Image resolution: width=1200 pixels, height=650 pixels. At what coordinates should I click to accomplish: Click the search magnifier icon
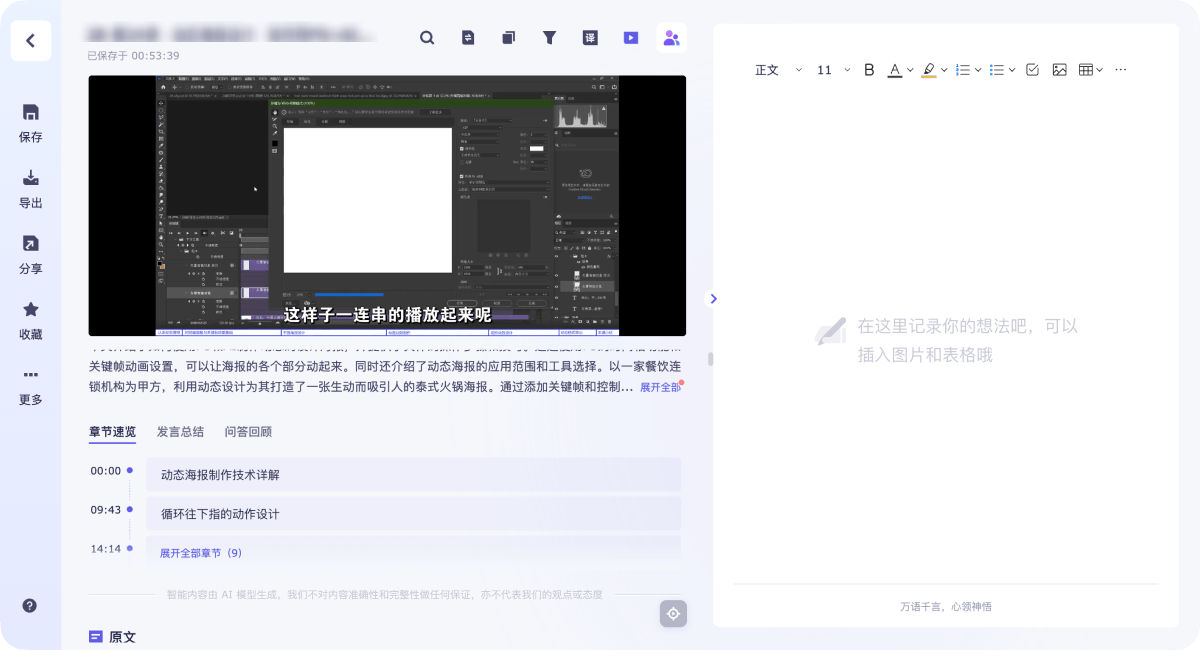pos(427,38)
